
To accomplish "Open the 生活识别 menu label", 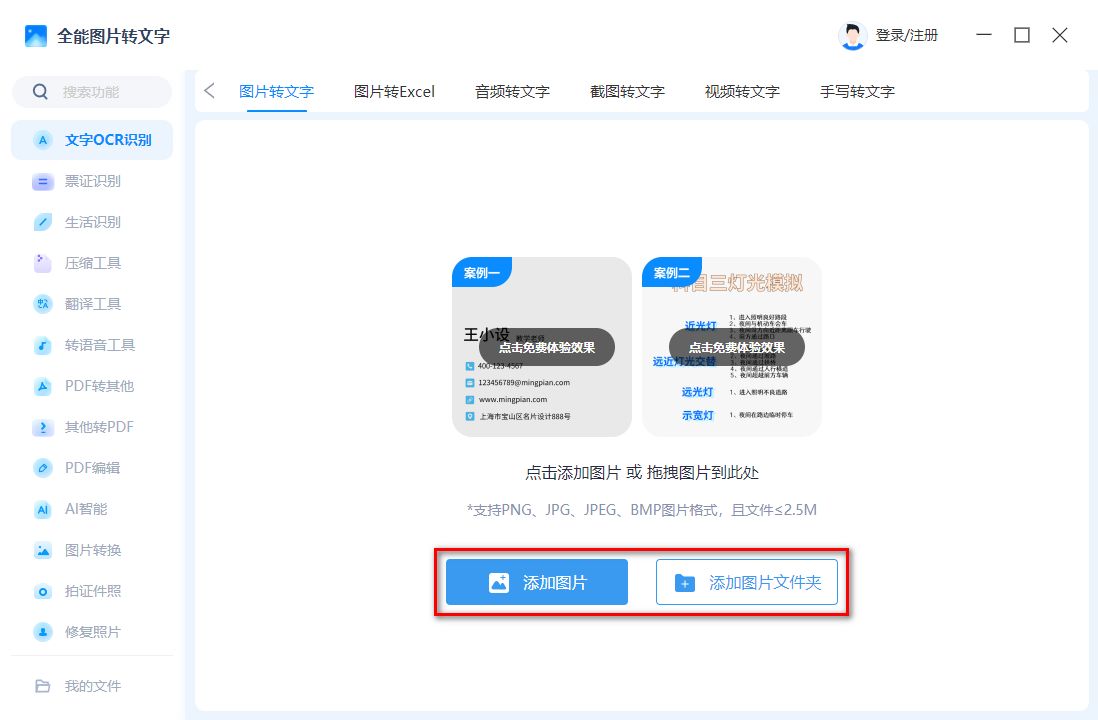I will 93,222.
